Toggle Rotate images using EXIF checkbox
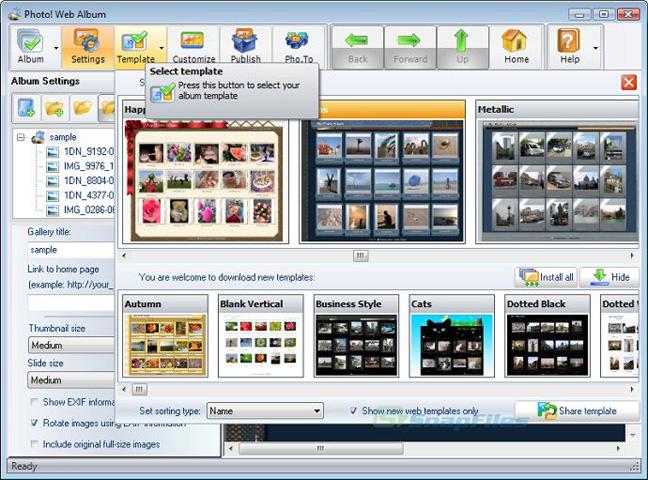 coord(35,423)
